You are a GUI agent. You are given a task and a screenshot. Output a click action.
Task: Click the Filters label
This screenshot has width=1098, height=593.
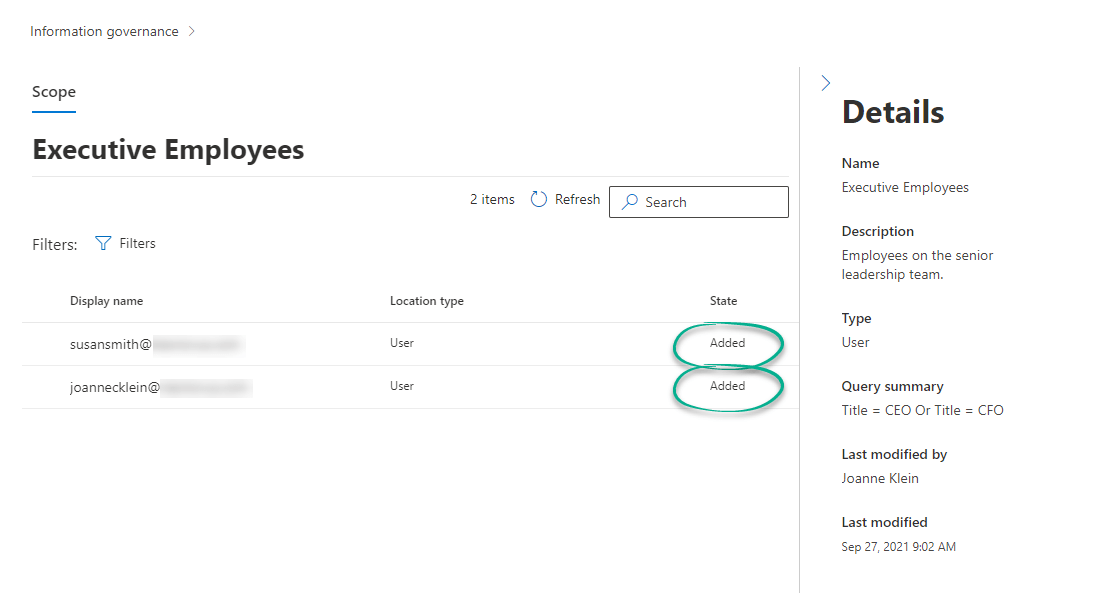pos(140,242)
